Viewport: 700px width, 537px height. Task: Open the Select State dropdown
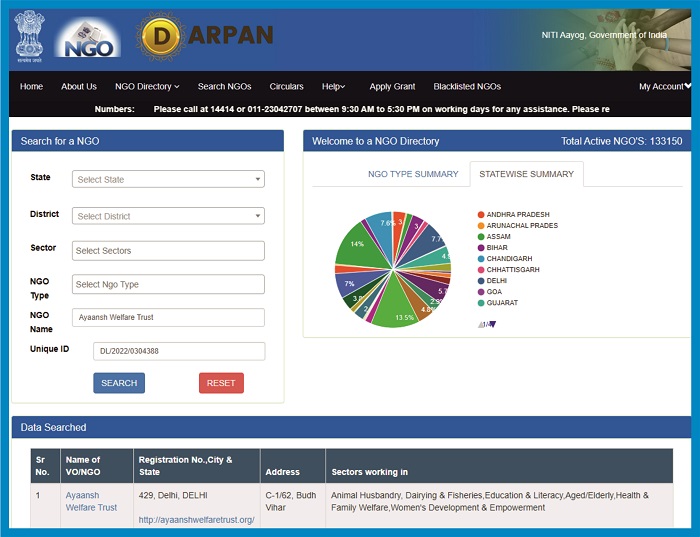tap(168, 179)
